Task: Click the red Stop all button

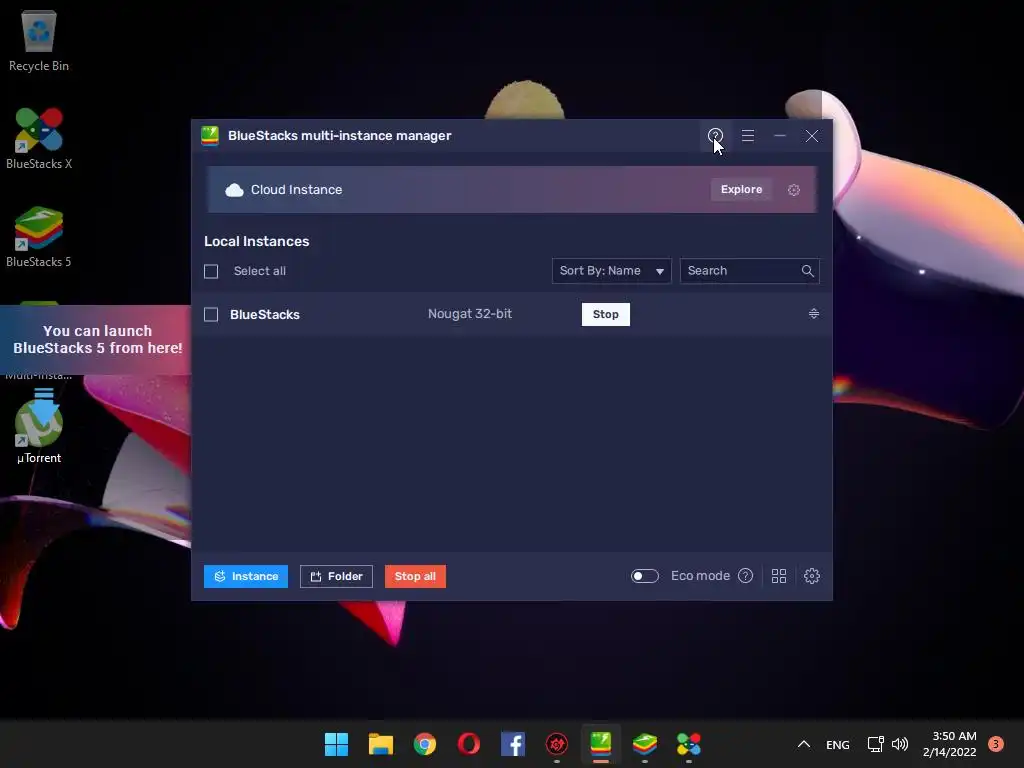Action: [x=415, y=576]
